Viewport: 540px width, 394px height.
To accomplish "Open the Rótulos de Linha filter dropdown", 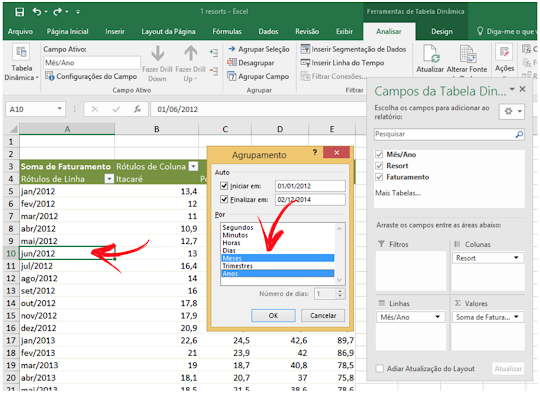I will coord(109,179).
